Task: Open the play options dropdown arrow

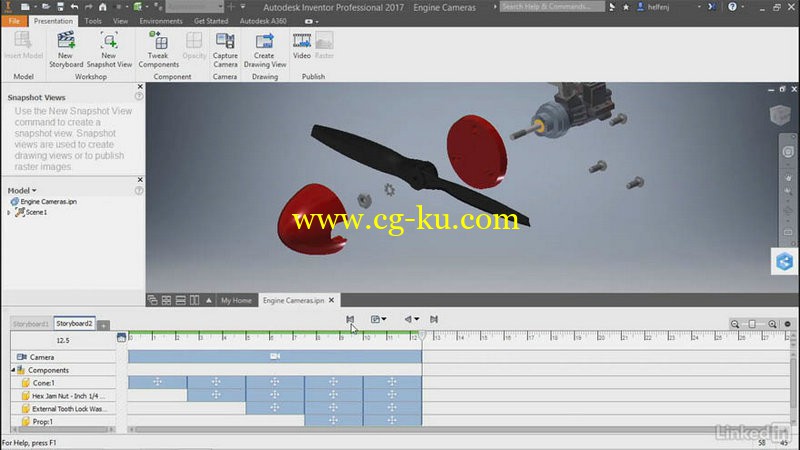Action: coord(384,319)
